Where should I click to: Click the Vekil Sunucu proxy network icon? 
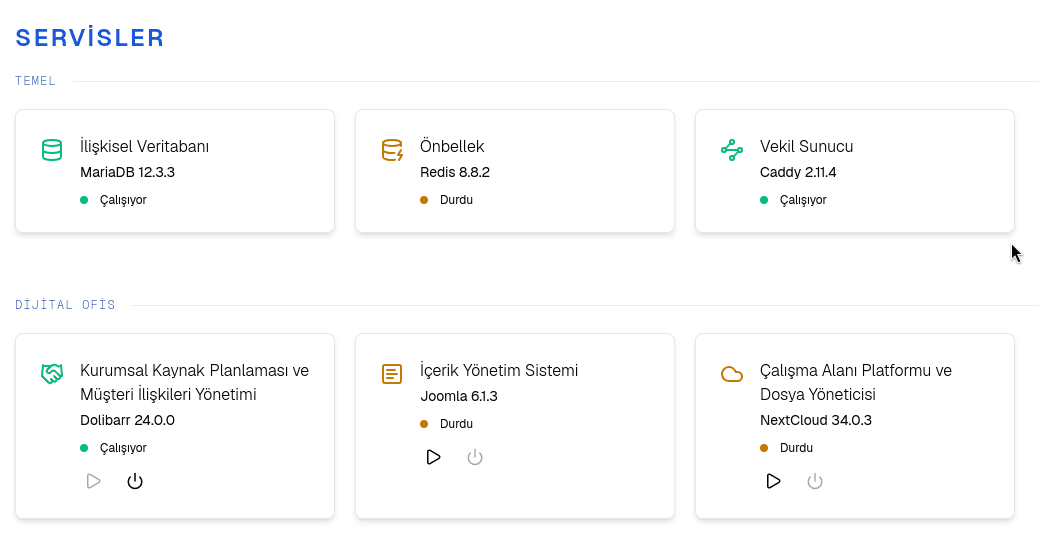tap(732, 150)
